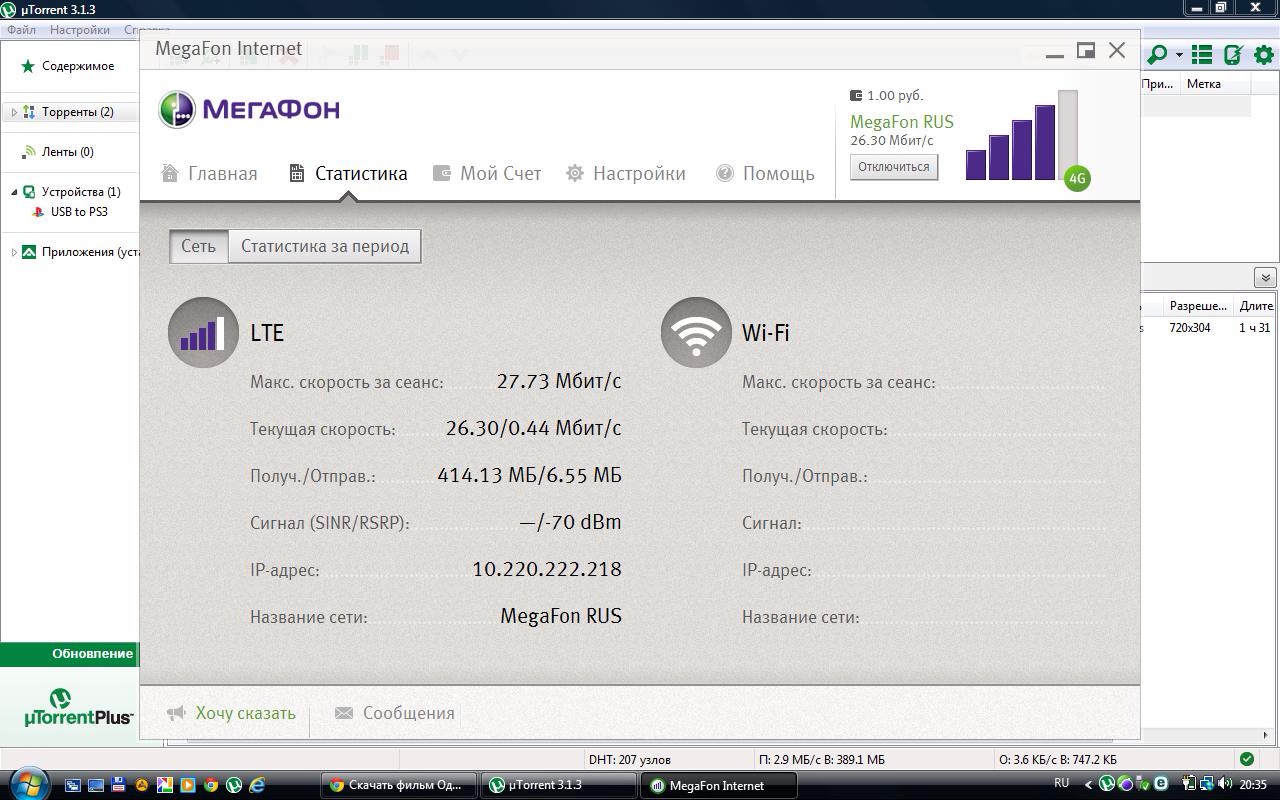
Task: Open the Главная tab
Action: (x=210, y=173)
